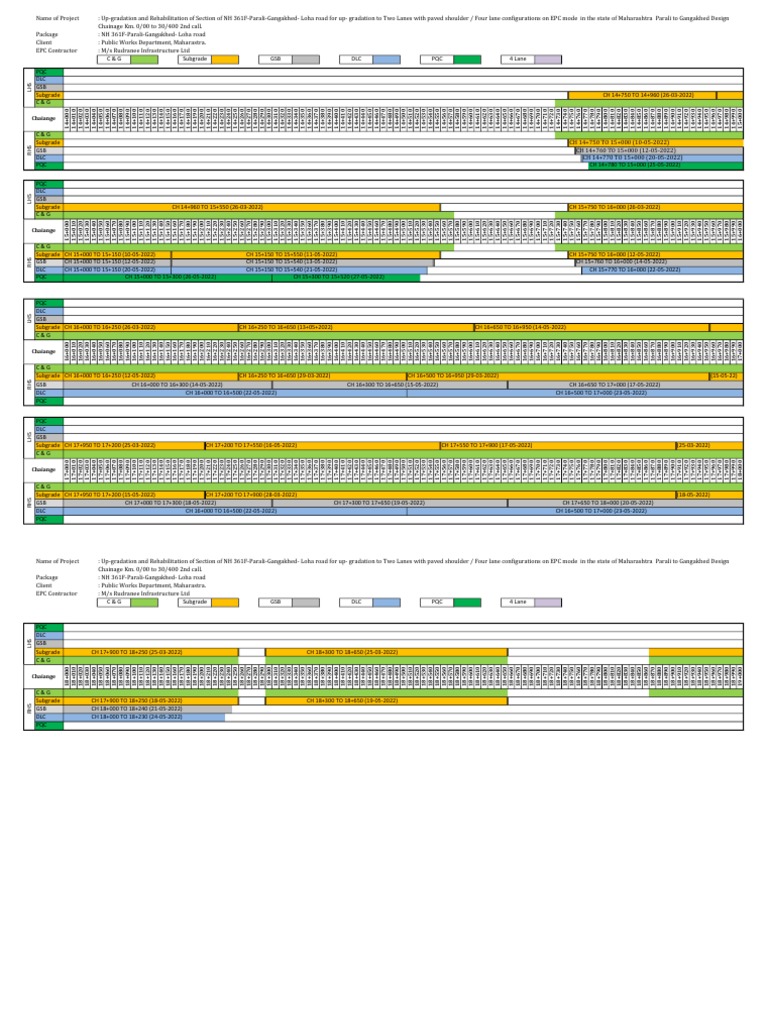Click the PQC bar CH 14+780 TO 15+000
Screen dimensions: 768x1024
(665, 165)
